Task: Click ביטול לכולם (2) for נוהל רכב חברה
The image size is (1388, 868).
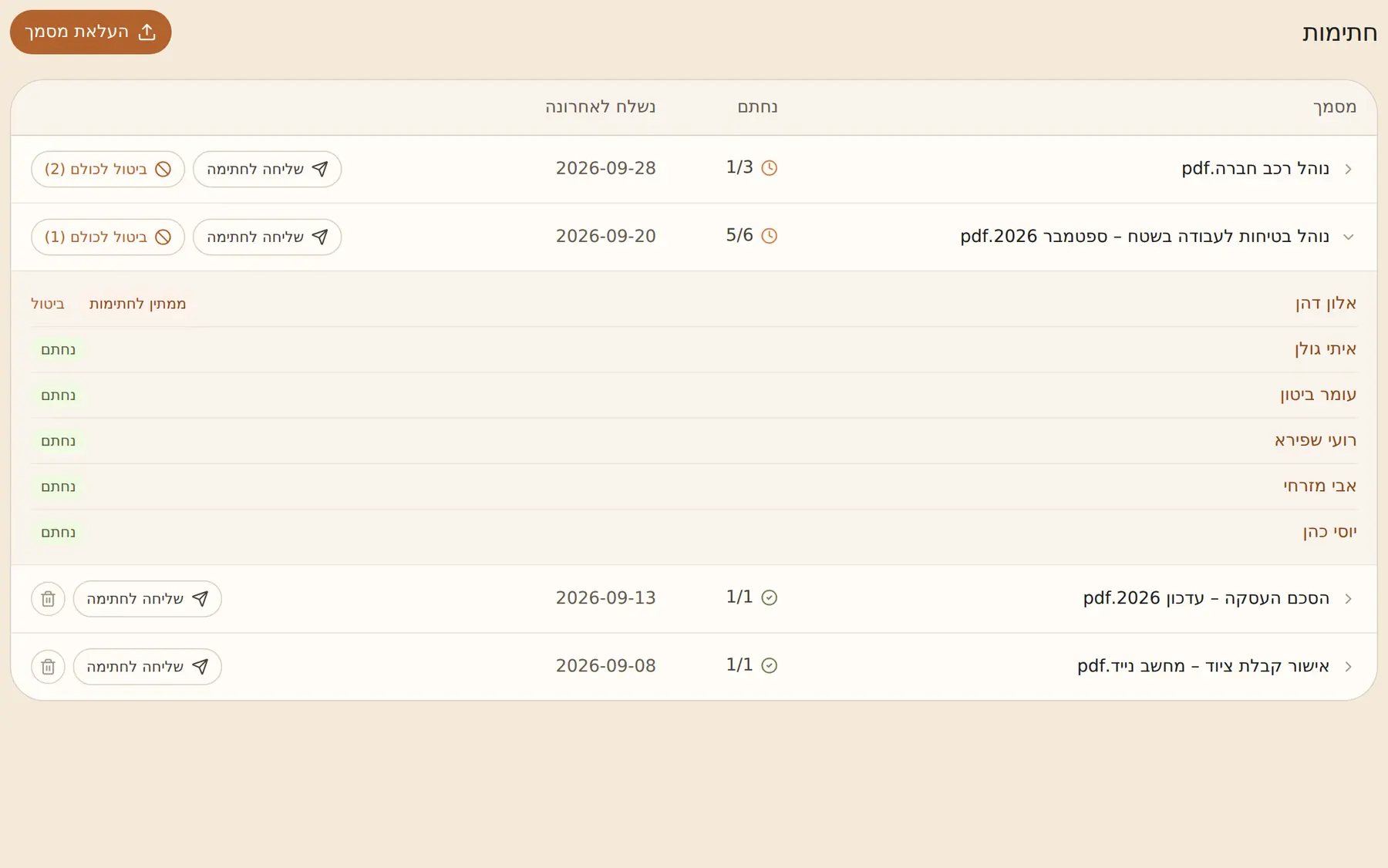Action: [x=108, y=169]
